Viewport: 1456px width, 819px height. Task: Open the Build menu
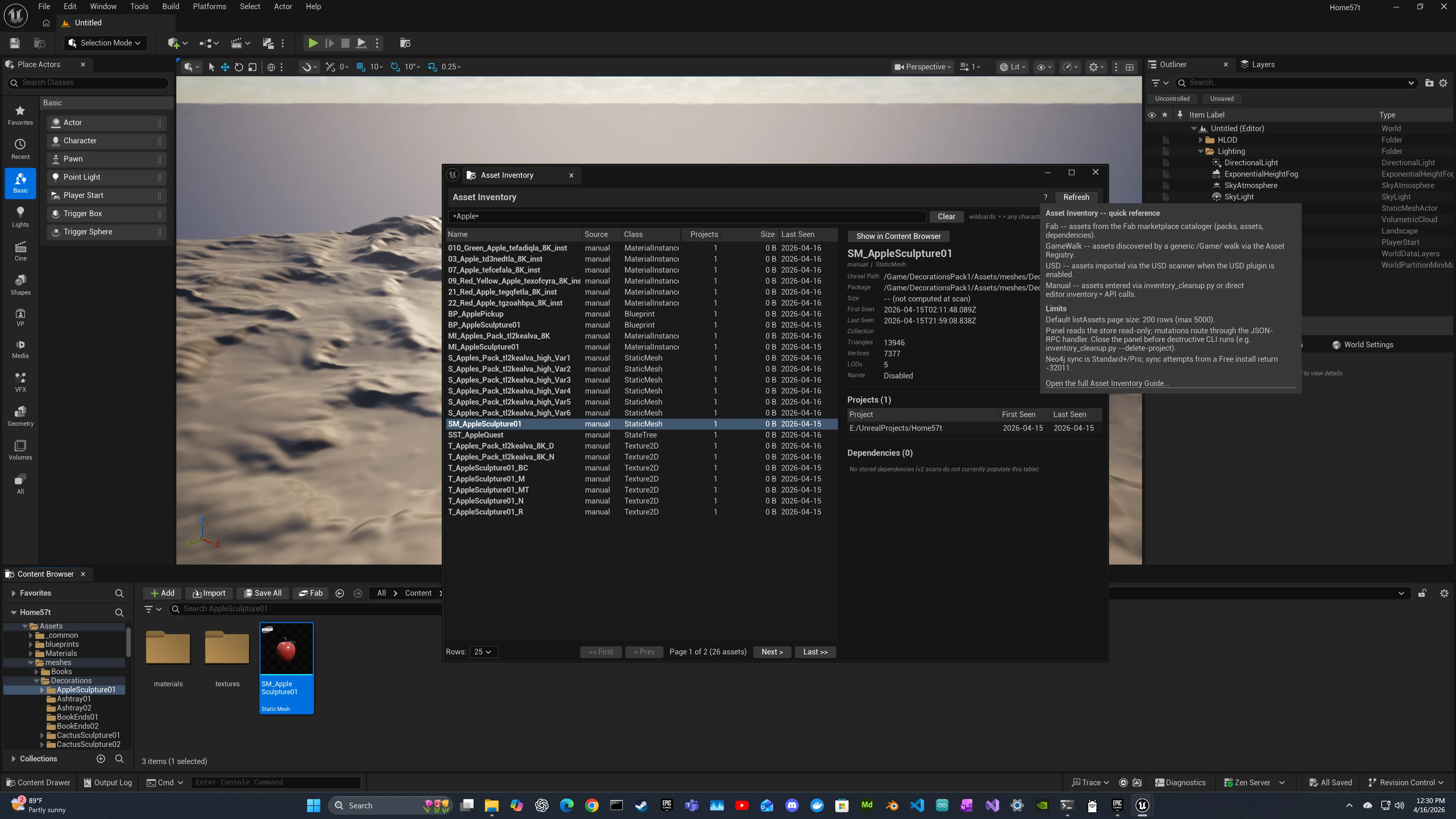(x=171, y=7)
